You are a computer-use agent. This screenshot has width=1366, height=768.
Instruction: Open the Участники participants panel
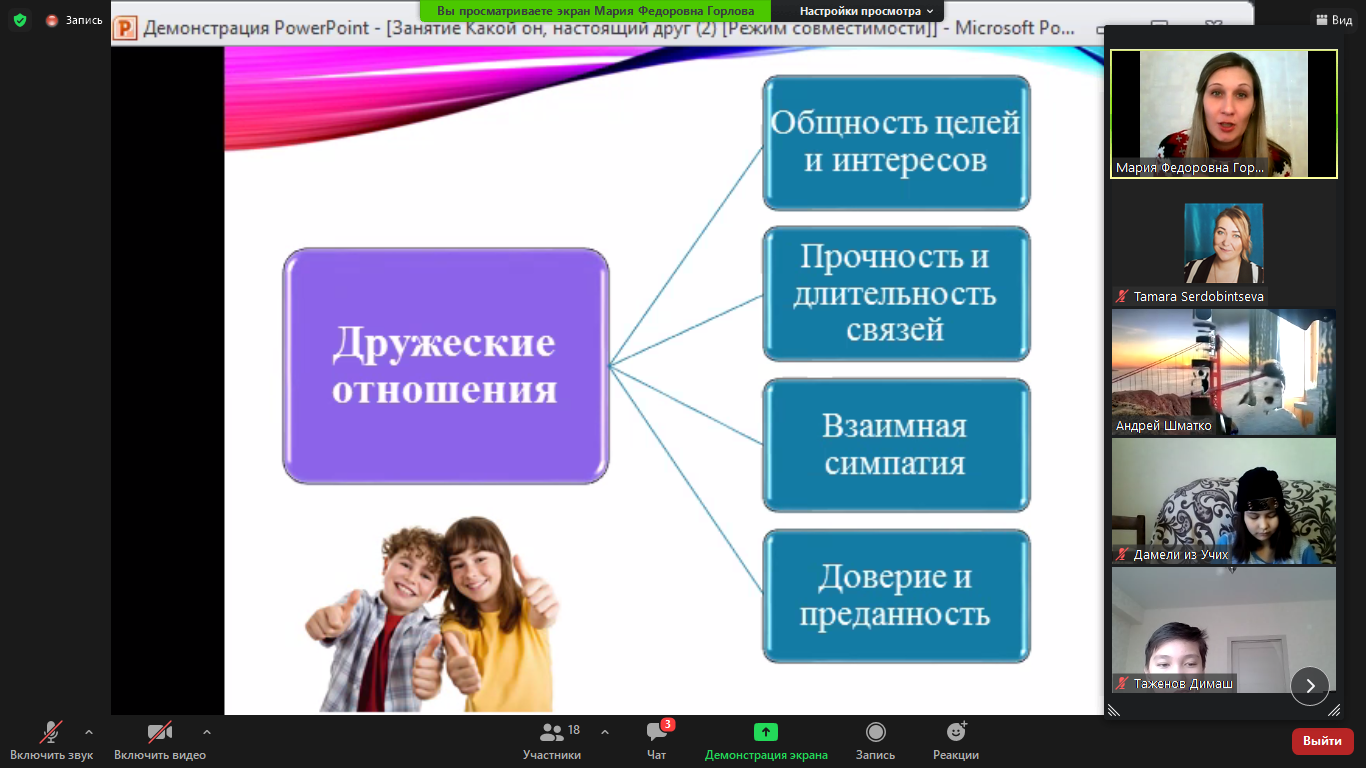pos(552,741)
